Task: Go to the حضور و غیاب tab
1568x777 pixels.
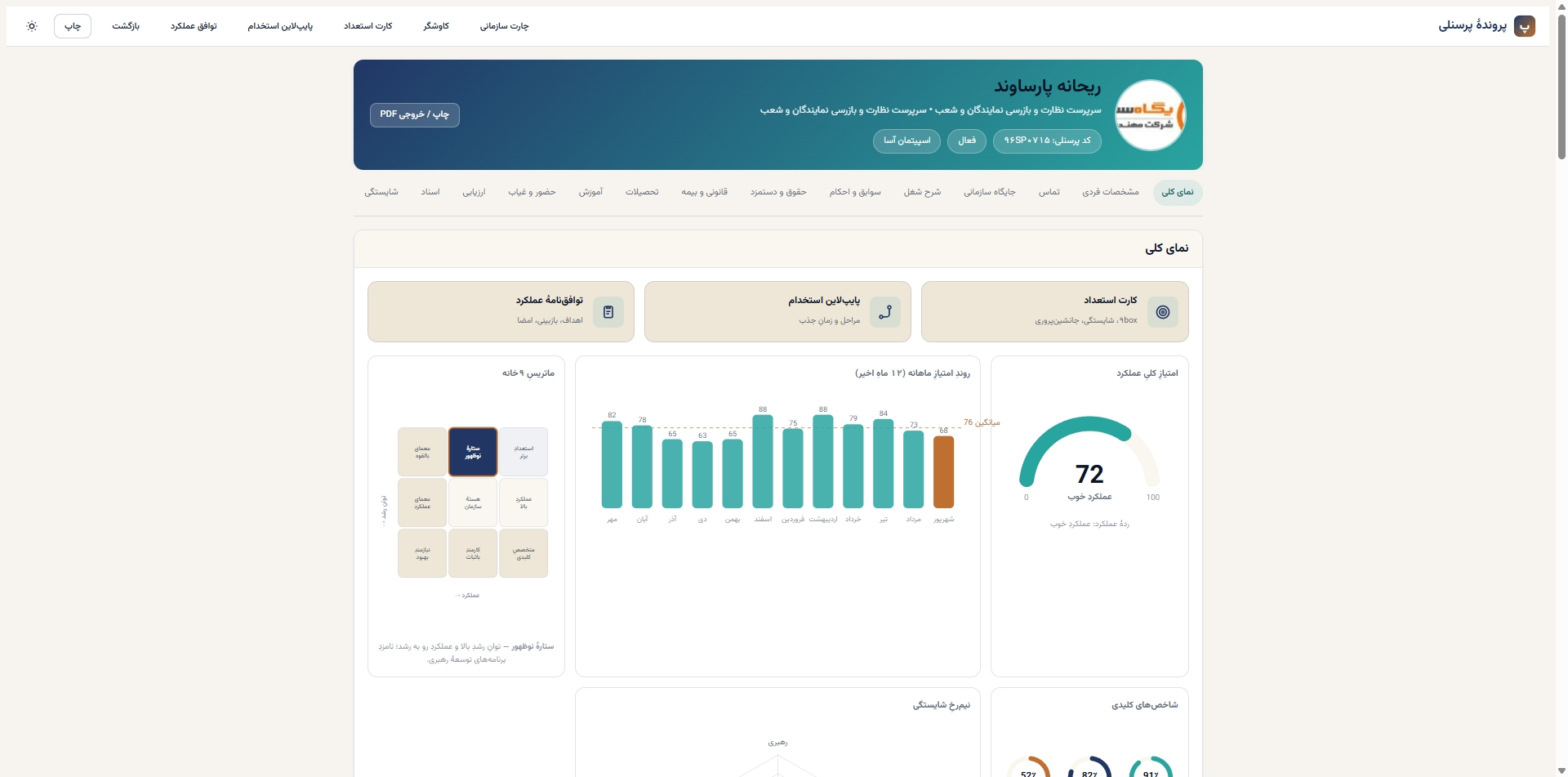Action: point(532,192)
